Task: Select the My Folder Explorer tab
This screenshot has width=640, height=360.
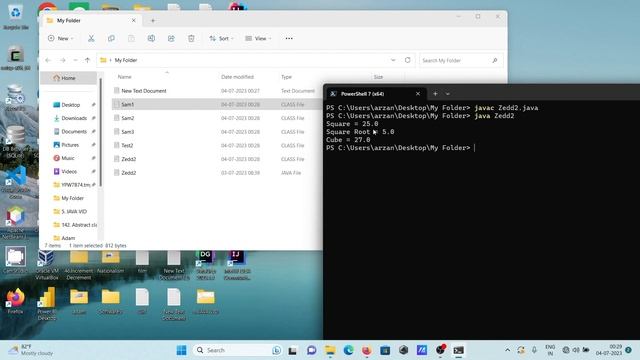Action: pyautogui.click(x=91, y=20)
